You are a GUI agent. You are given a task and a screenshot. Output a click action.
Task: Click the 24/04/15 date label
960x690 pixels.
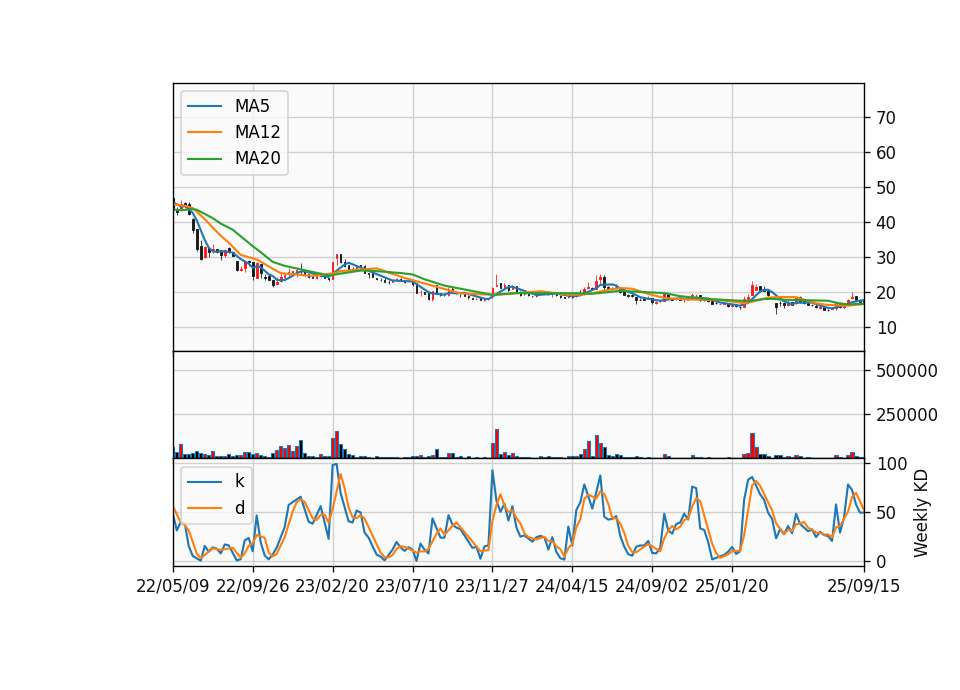coord(572,586)
